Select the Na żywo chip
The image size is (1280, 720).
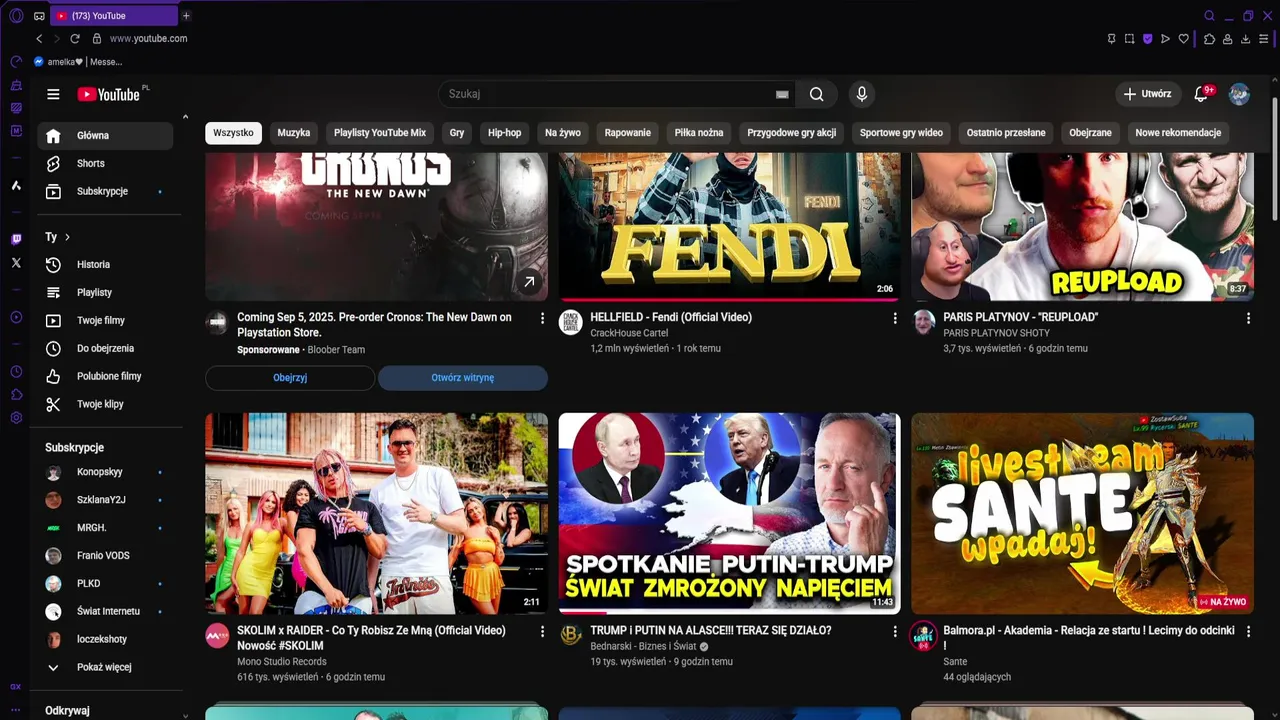[x=563, y=133]
